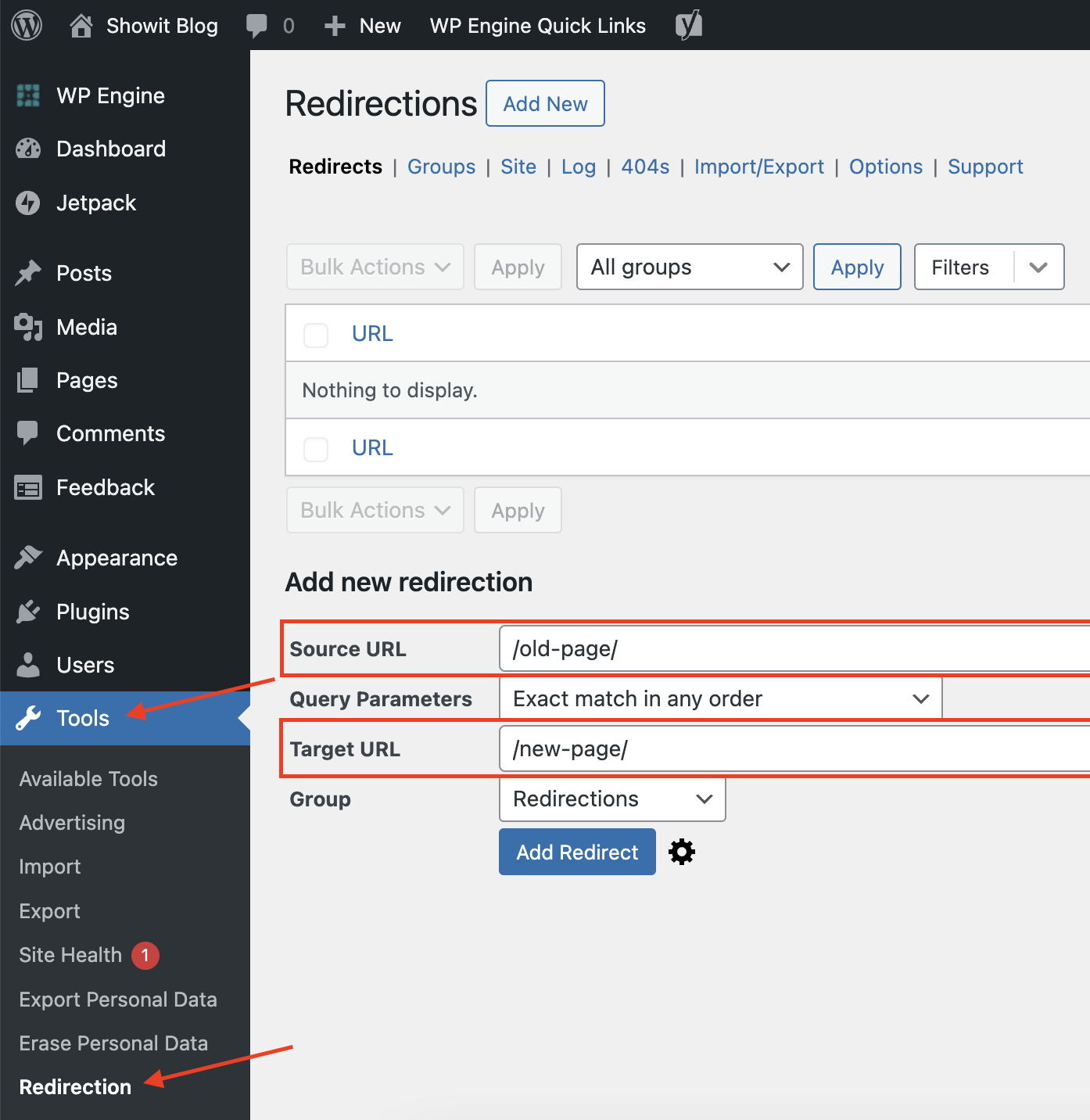The height and width of the screenshot is (1120, 1090).
Task: Sort by the top URL column header
Action: pos(372,334)
